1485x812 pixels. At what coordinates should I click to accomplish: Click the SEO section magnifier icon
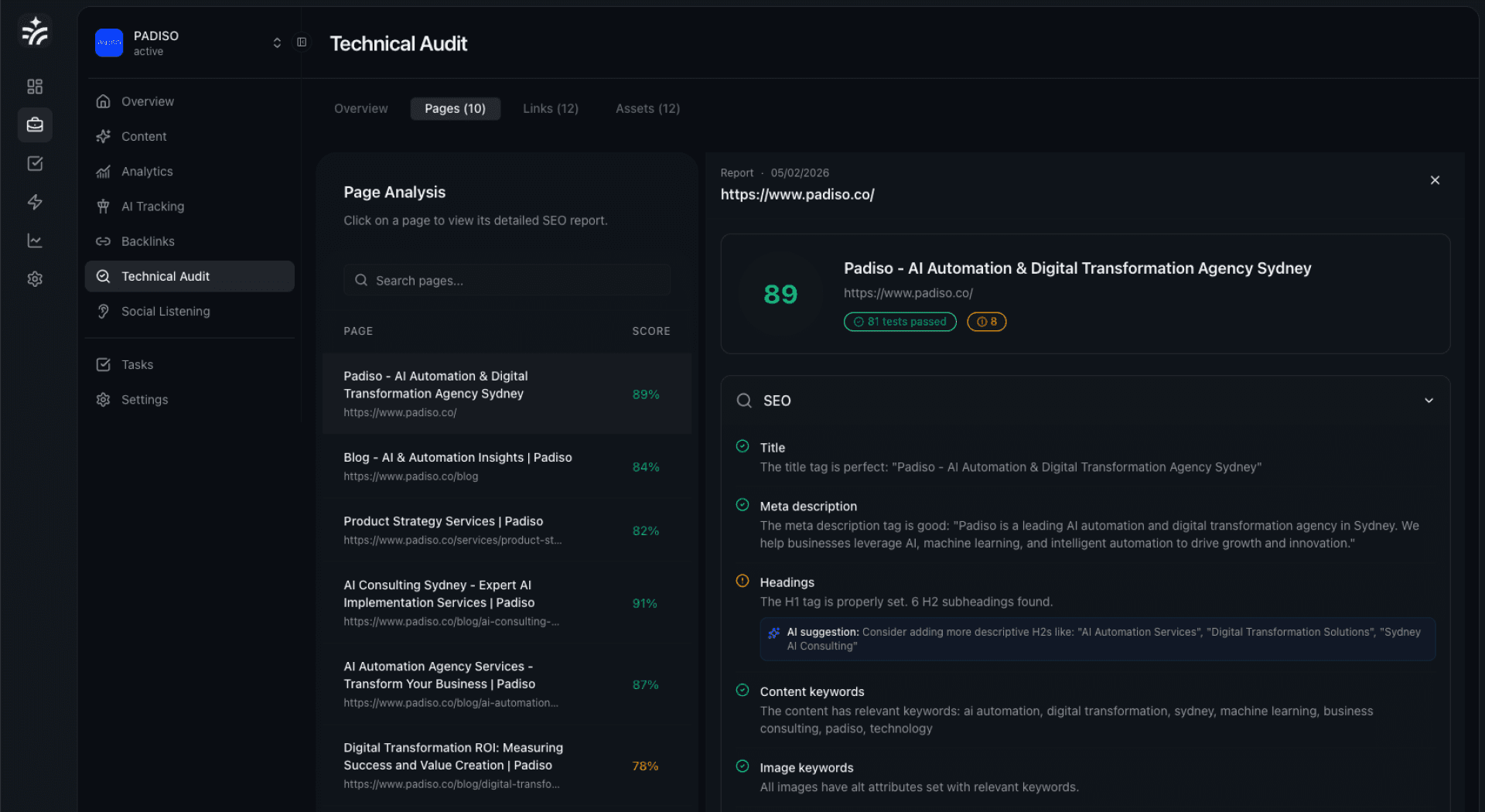tap(744, 401)
